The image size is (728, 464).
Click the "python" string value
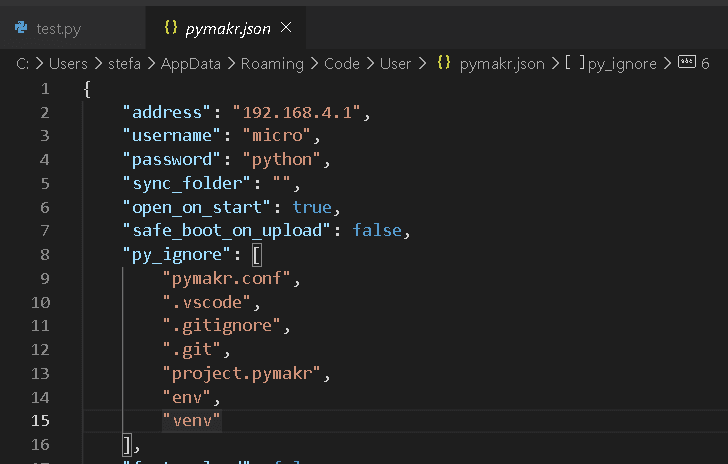click(282, 159)
